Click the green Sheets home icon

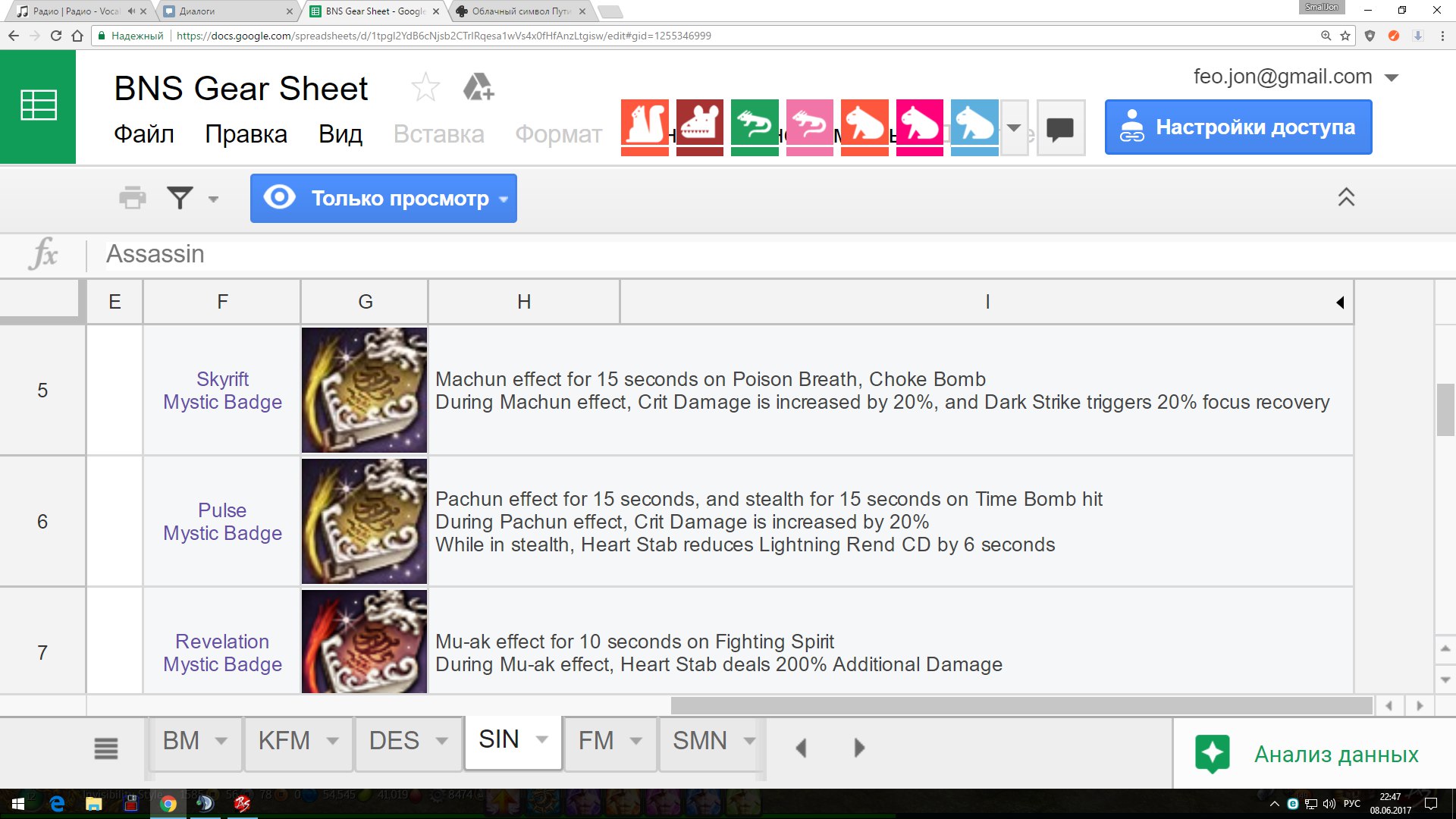38,106
